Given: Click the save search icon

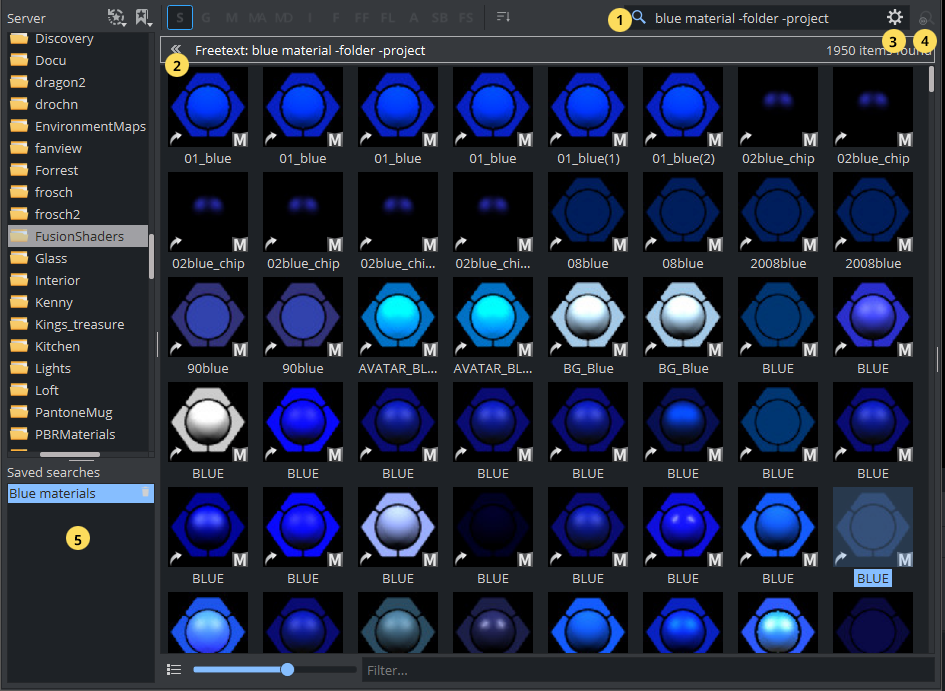Looking at the screenshot, I should pos(926,18).
